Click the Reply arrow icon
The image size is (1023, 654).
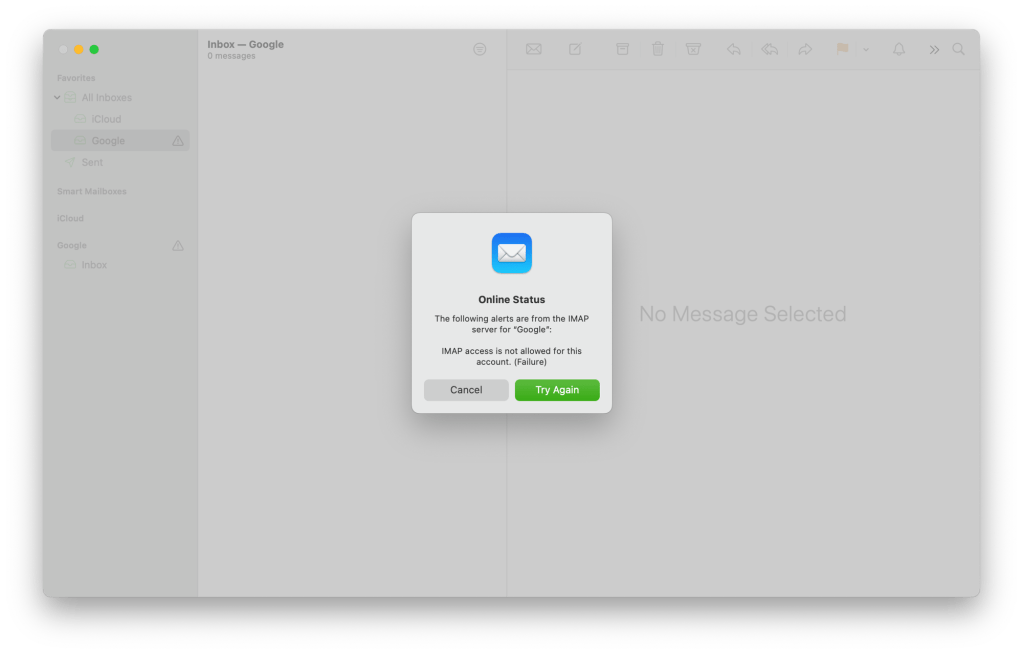(x=733, y=48)
